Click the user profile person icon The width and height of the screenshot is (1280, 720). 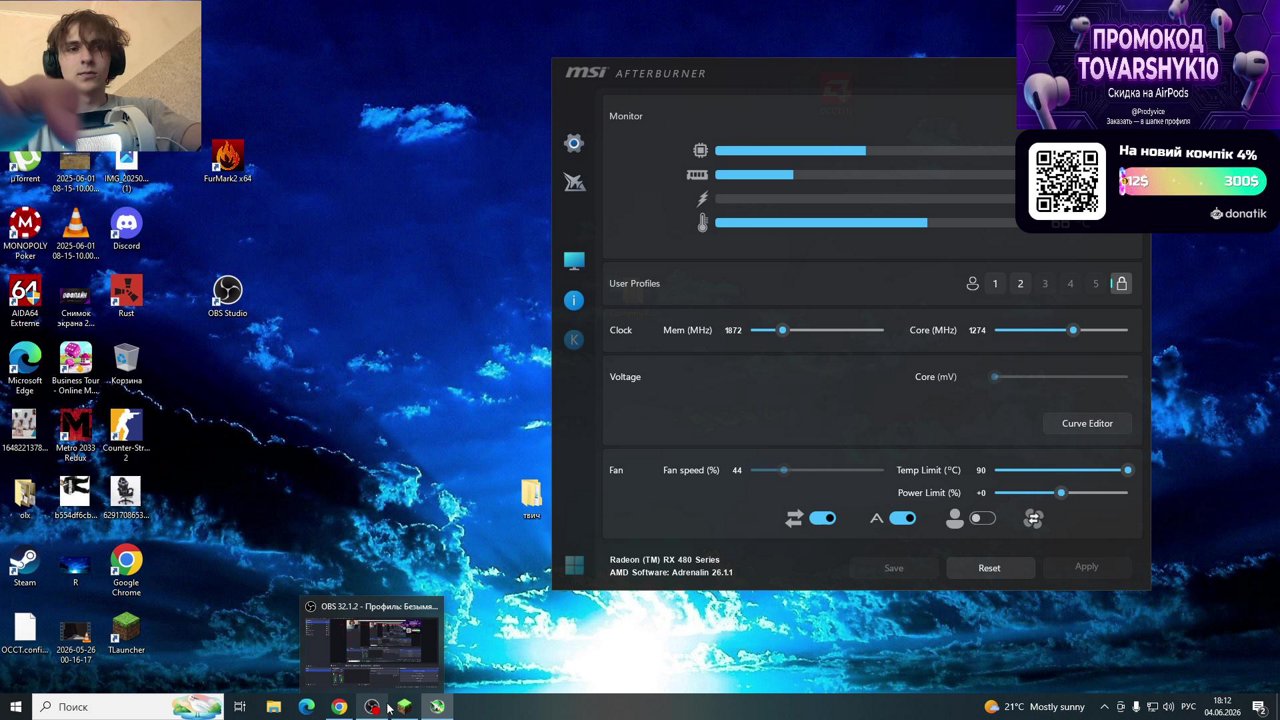(972, 284)
